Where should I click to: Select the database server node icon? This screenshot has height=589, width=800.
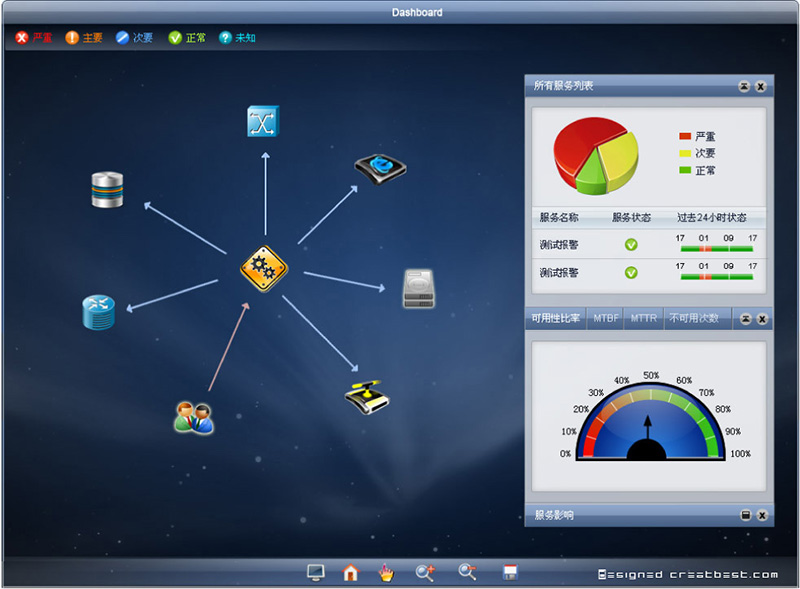click(106, 190)
